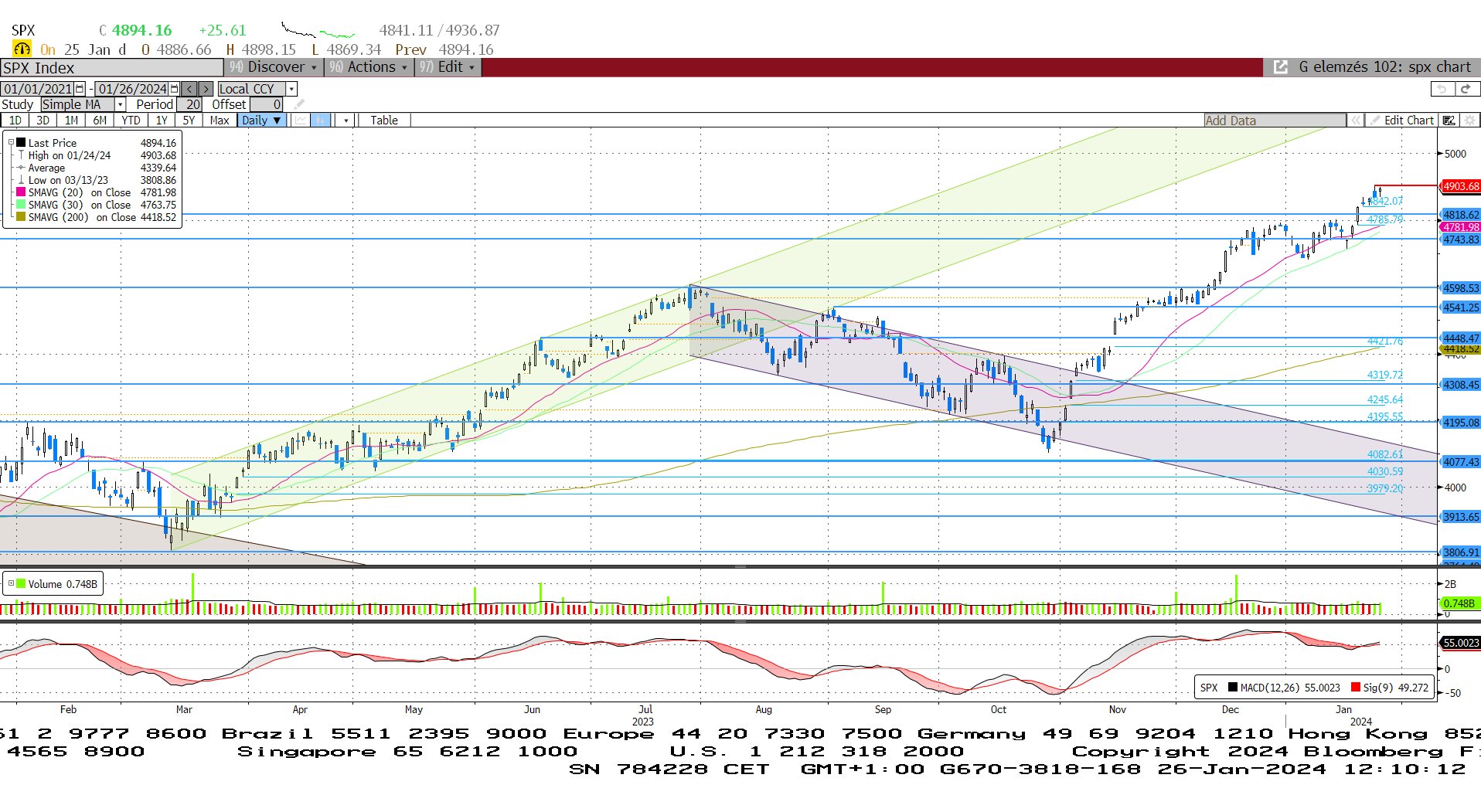Select the YTD range tab
This screenshot has height=812, width=1481.
coord(131,121)
